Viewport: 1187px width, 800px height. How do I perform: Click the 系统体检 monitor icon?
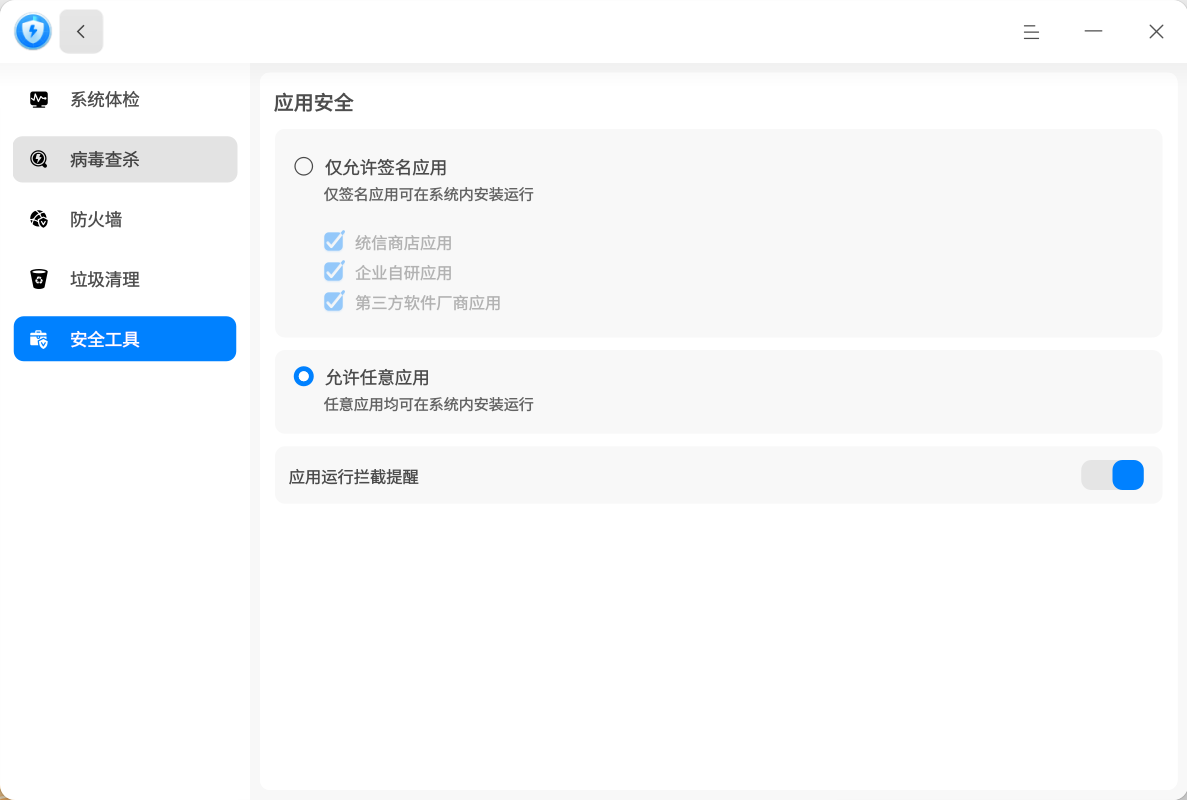[x=39, y=100]
